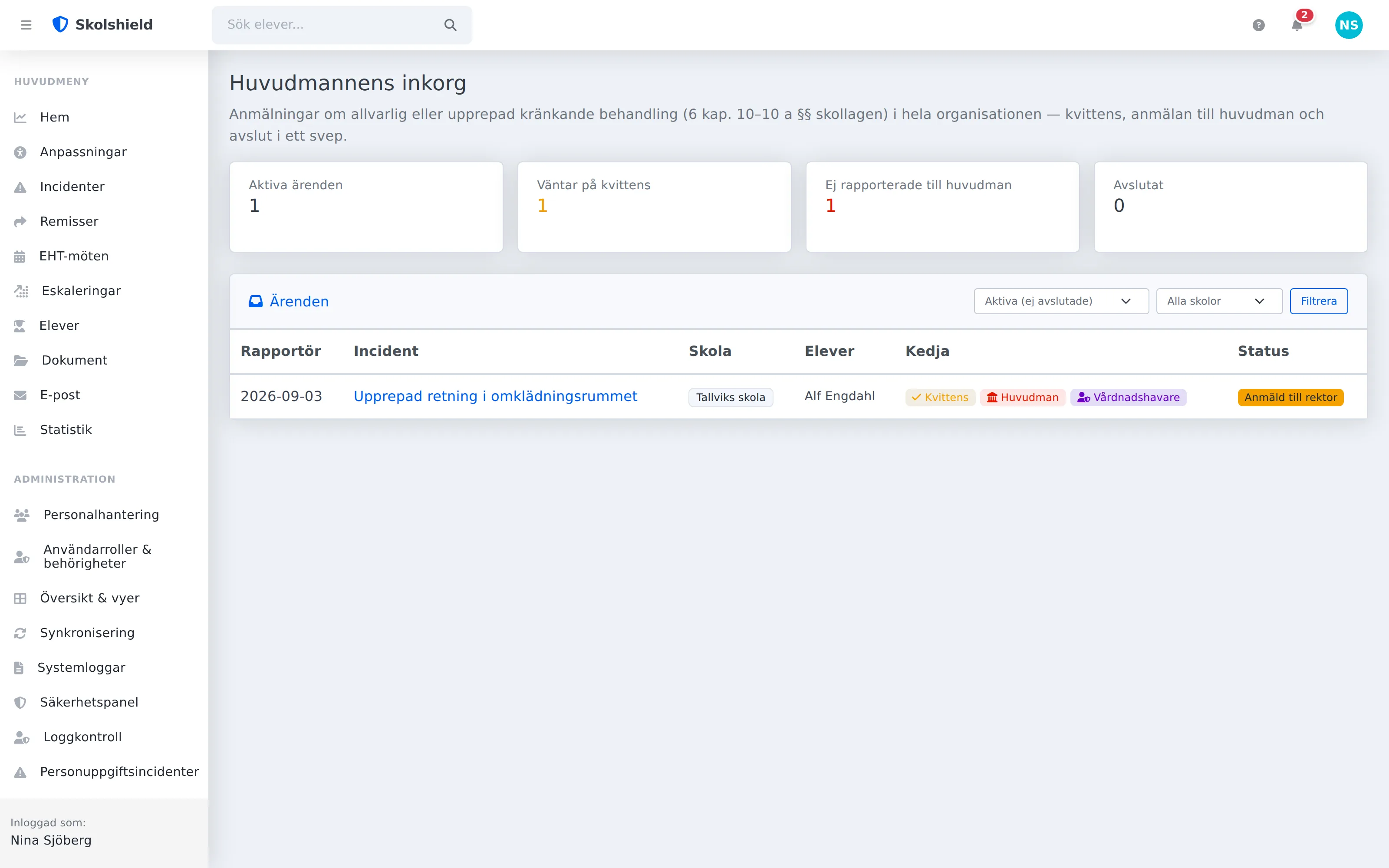Click the Incidenter warning triangle icon
Image resolution: width=1389 pixels, height=868 pixels.
tap(20, 187)
